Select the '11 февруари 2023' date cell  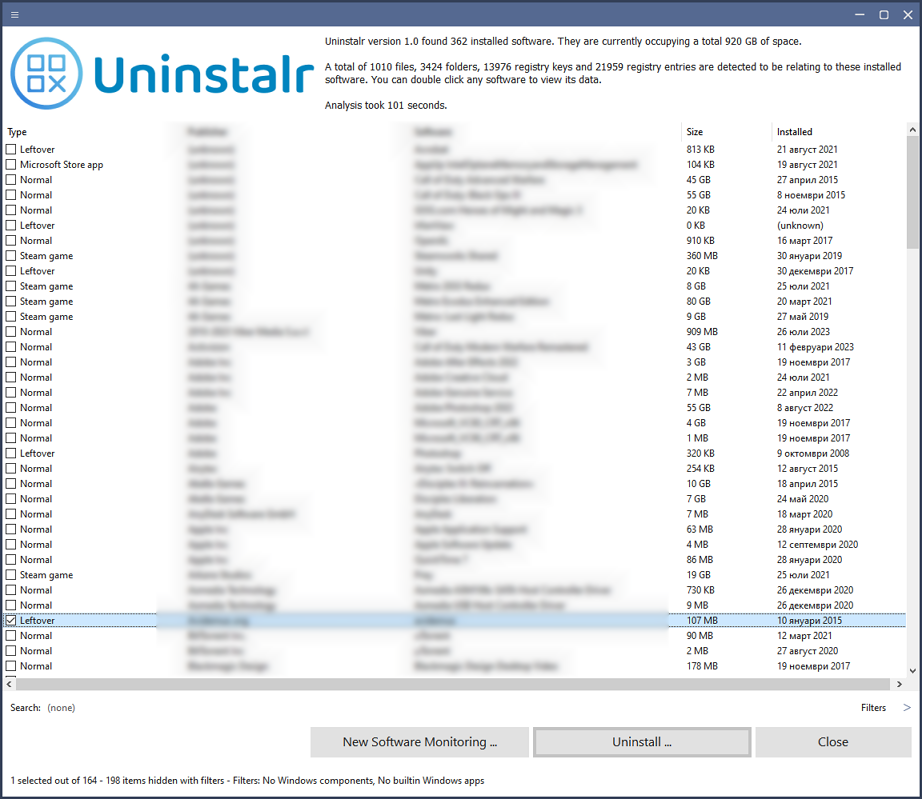pyautogui.click(x=815, y=347)
